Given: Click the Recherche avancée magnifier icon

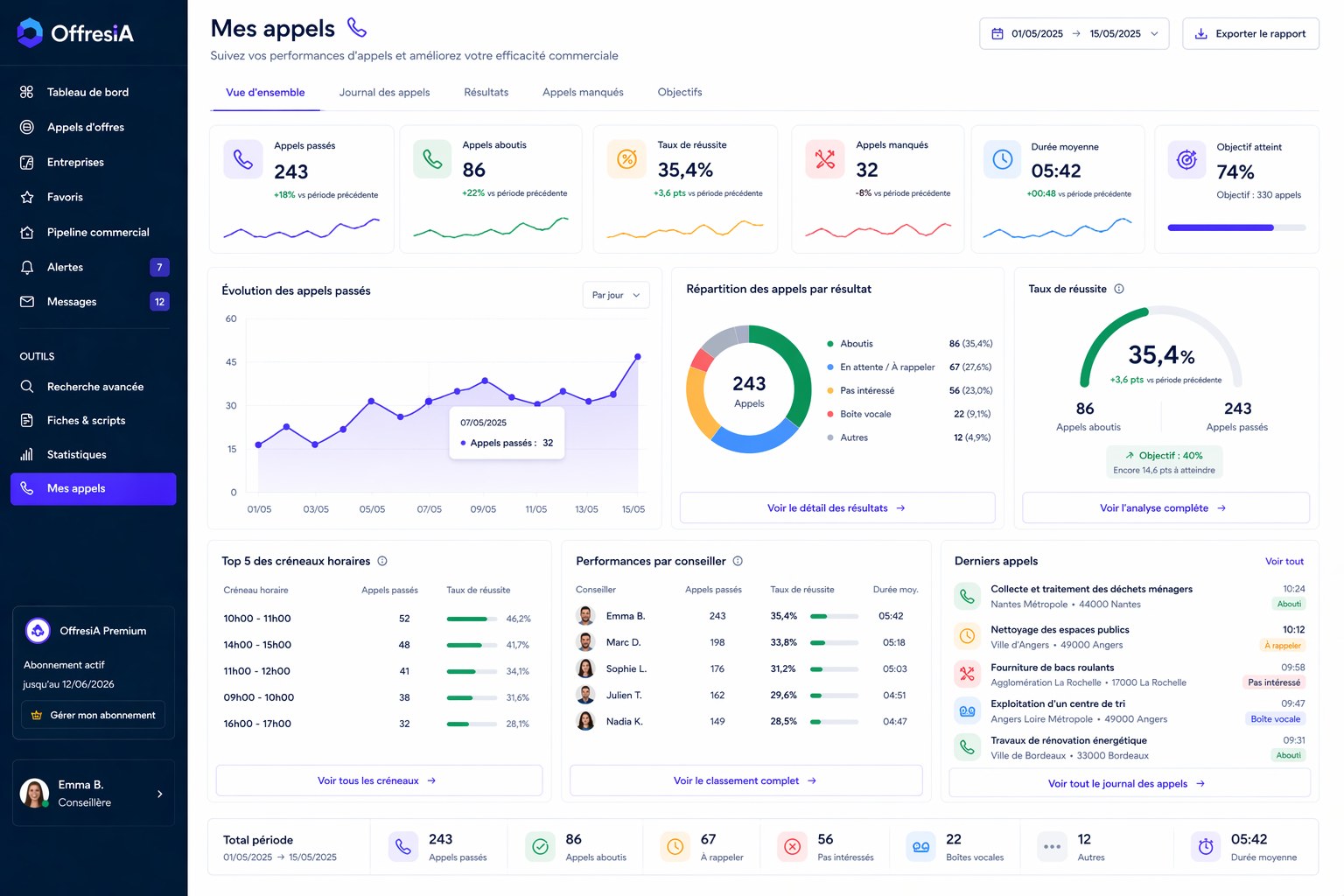Looking at the screenshot, I should tap(27, 386).
